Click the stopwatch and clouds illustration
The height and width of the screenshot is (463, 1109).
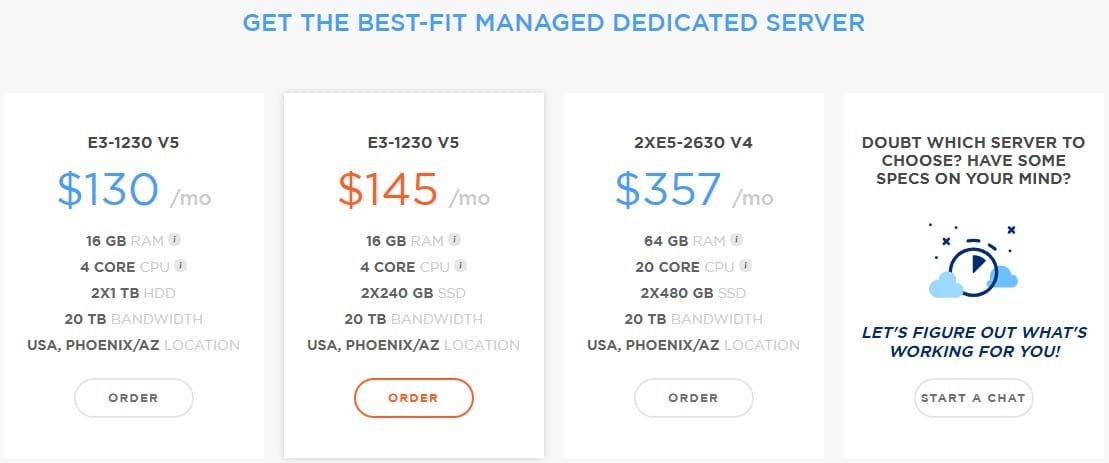973,261
